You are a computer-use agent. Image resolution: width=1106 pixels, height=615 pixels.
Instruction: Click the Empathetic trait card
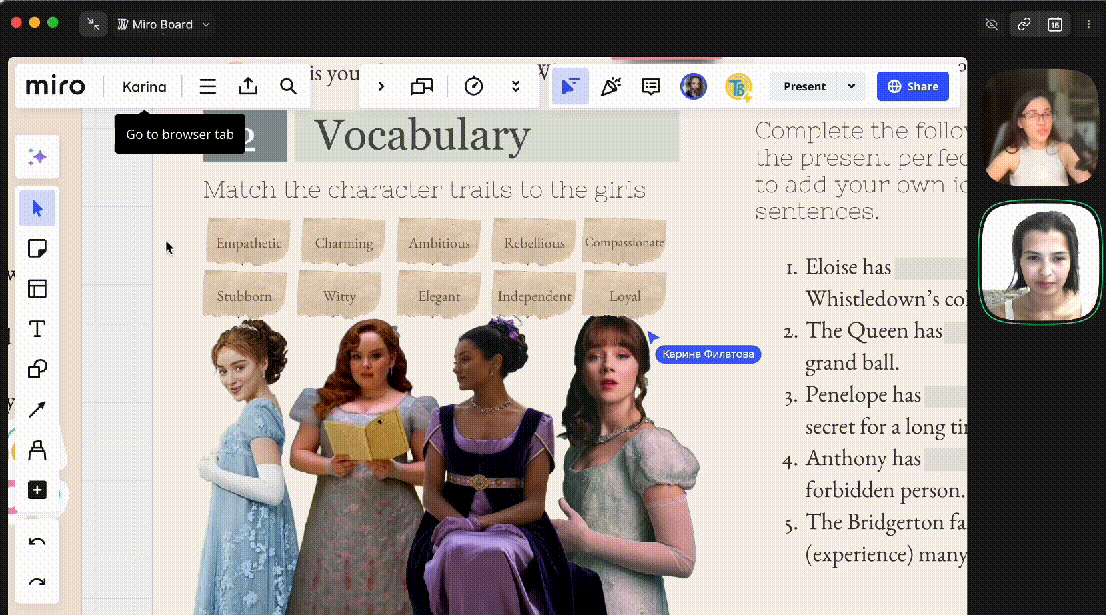pyautogui.click(x=248, y=243)
